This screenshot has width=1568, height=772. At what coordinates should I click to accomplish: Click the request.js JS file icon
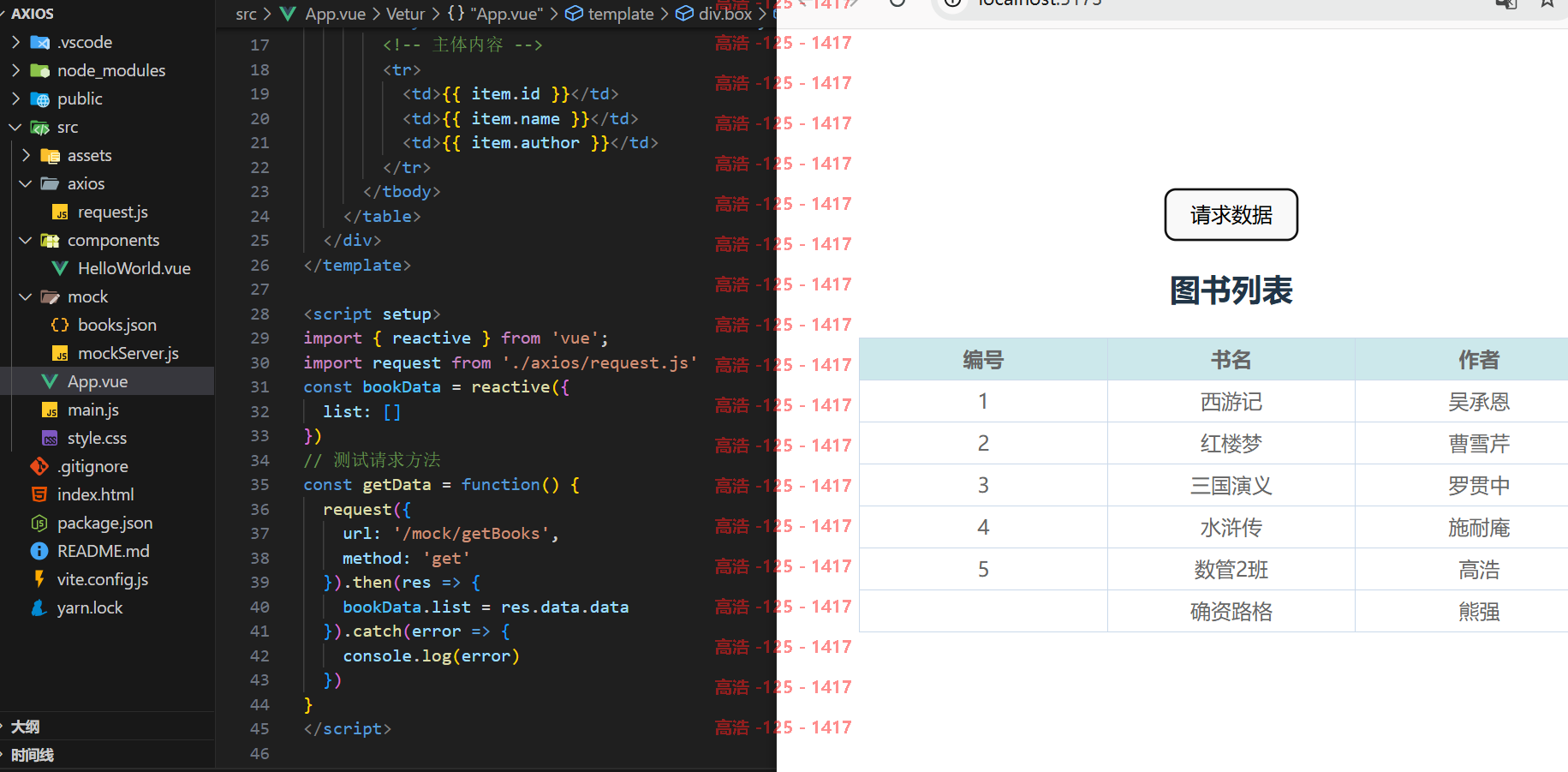(x=60, y=212)
